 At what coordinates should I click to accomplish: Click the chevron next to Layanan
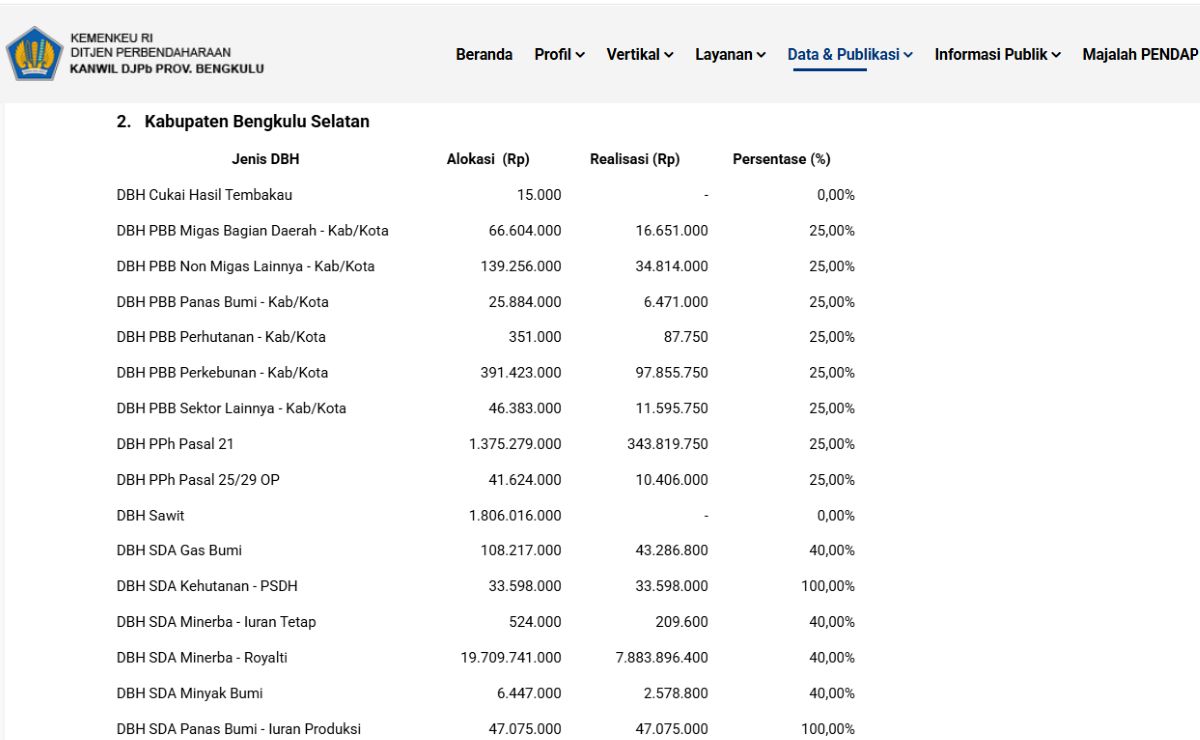pyautogui.click(x=762, y=55)
